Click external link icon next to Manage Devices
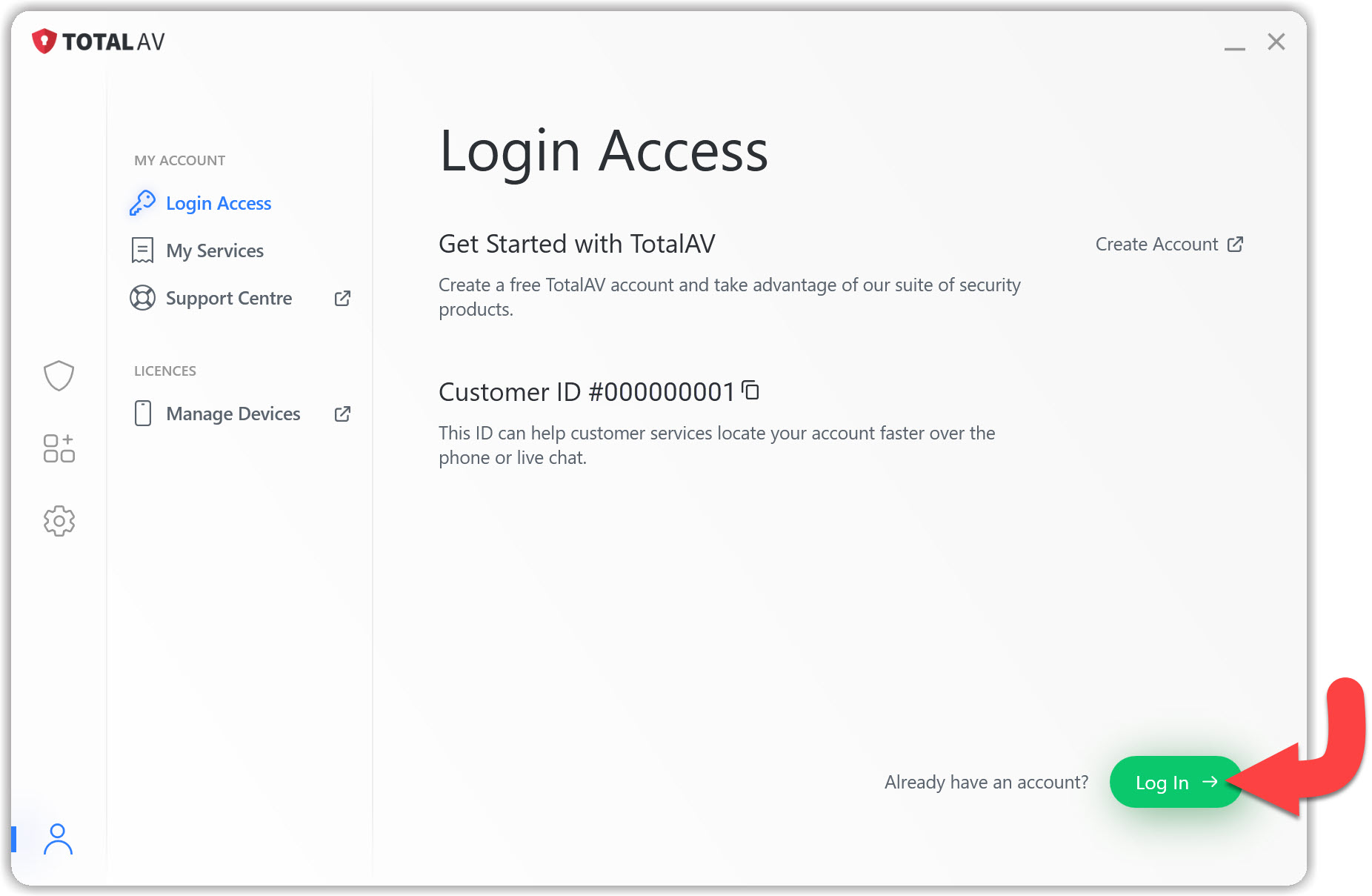 [342, 414]
